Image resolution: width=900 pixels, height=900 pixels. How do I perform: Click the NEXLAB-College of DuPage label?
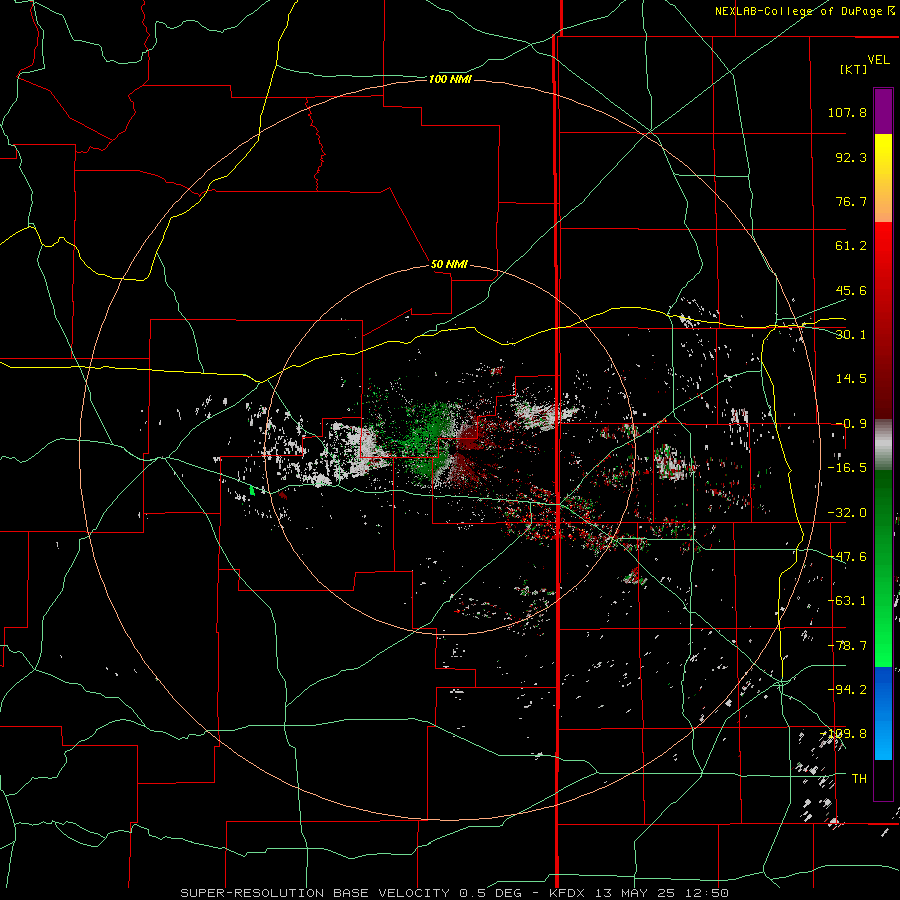tap(805, 11)
